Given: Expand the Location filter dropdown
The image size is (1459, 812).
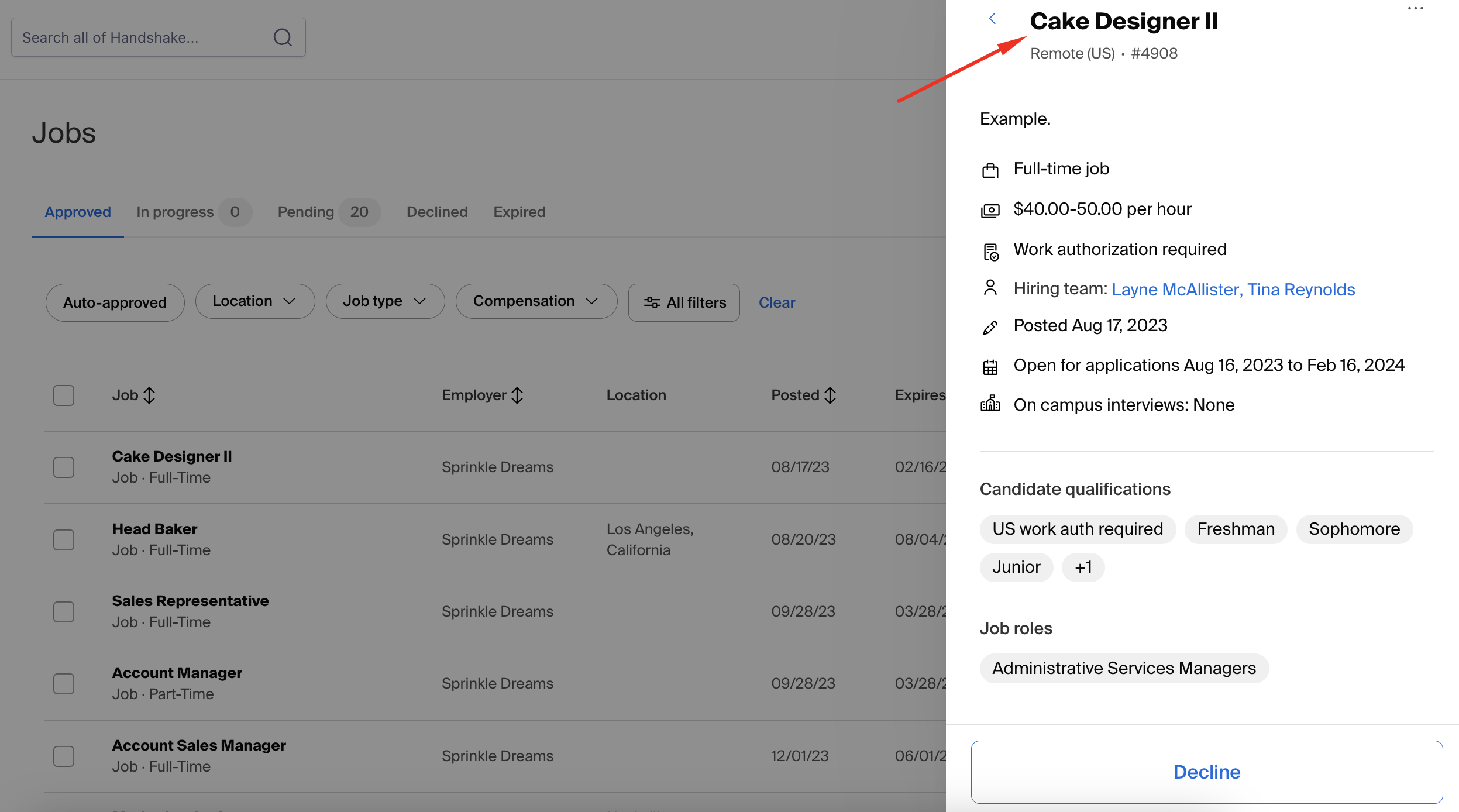Looking at the screenshot, I should (255, 301).
